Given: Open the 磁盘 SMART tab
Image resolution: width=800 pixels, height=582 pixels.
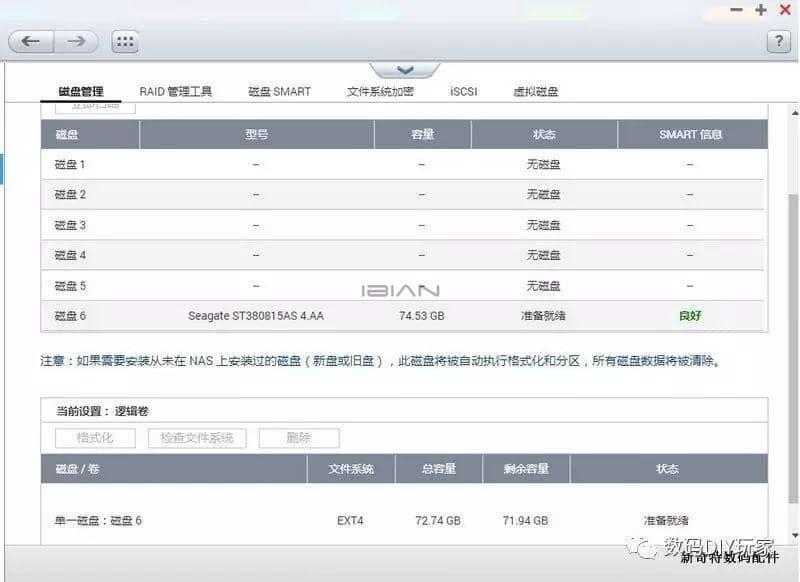Looking at the screenshot, I should pos(279,91).
